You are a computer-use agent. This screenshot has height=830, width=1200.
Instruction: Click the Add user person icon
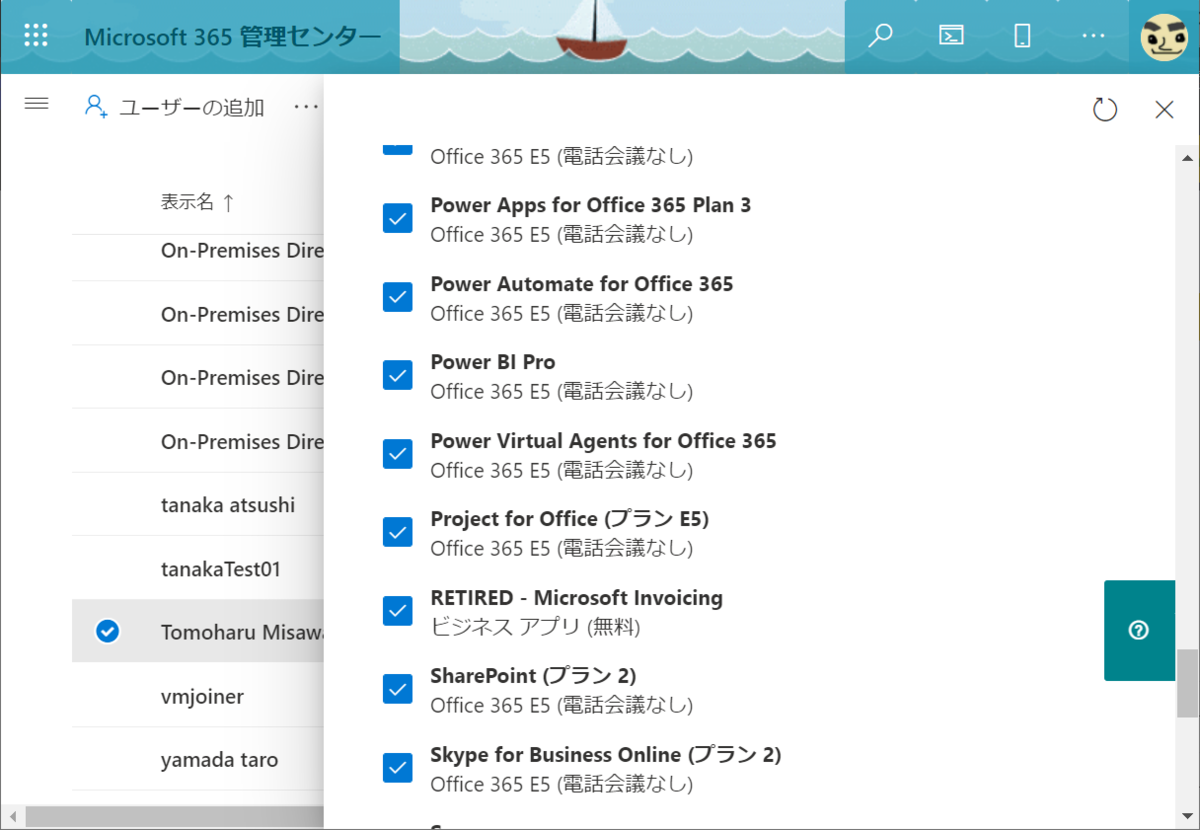[x=96, y=107]
